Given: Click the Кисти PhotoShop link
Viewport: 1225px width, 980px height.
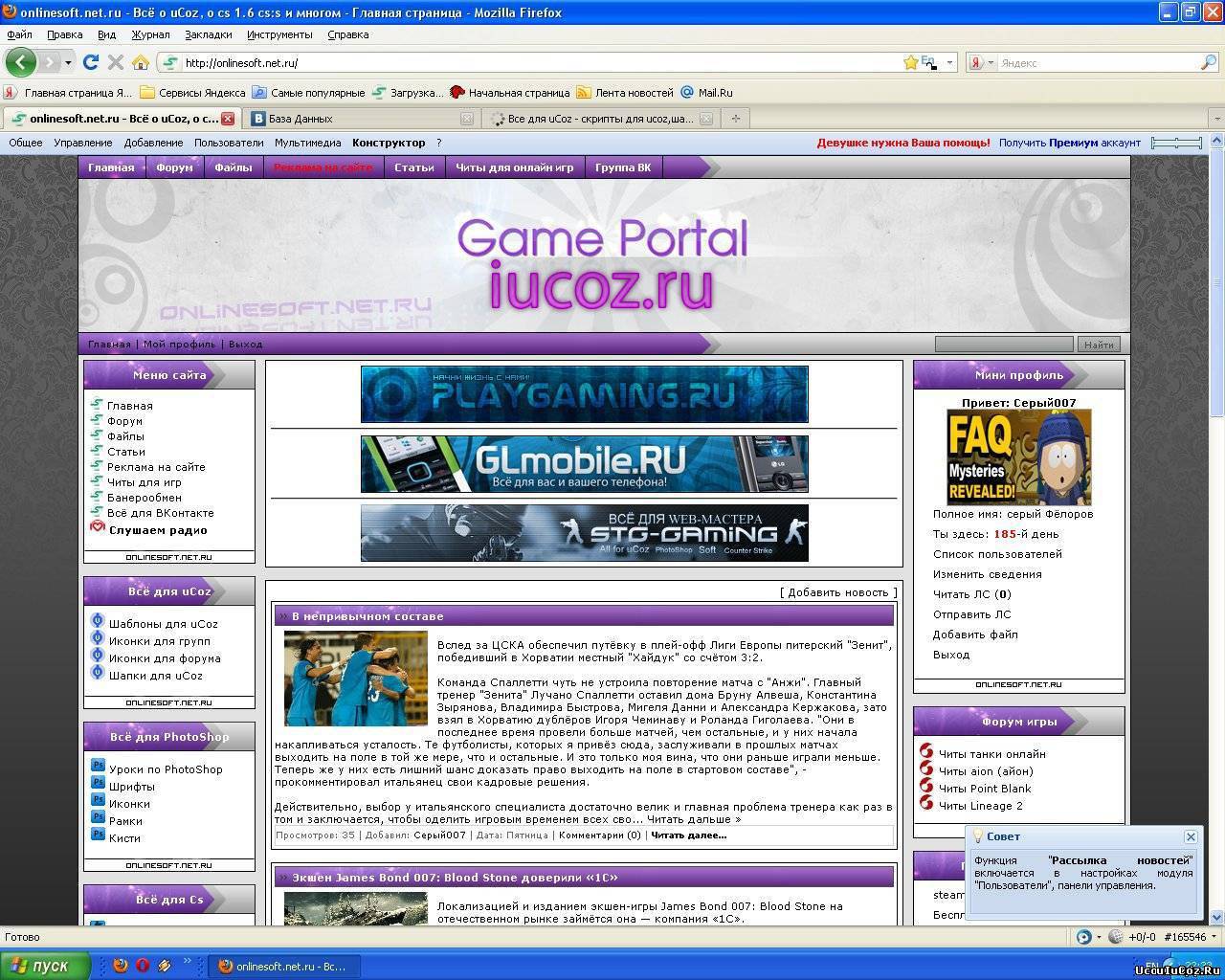Looking at the screenshot, I should click(x=124, y=838).
